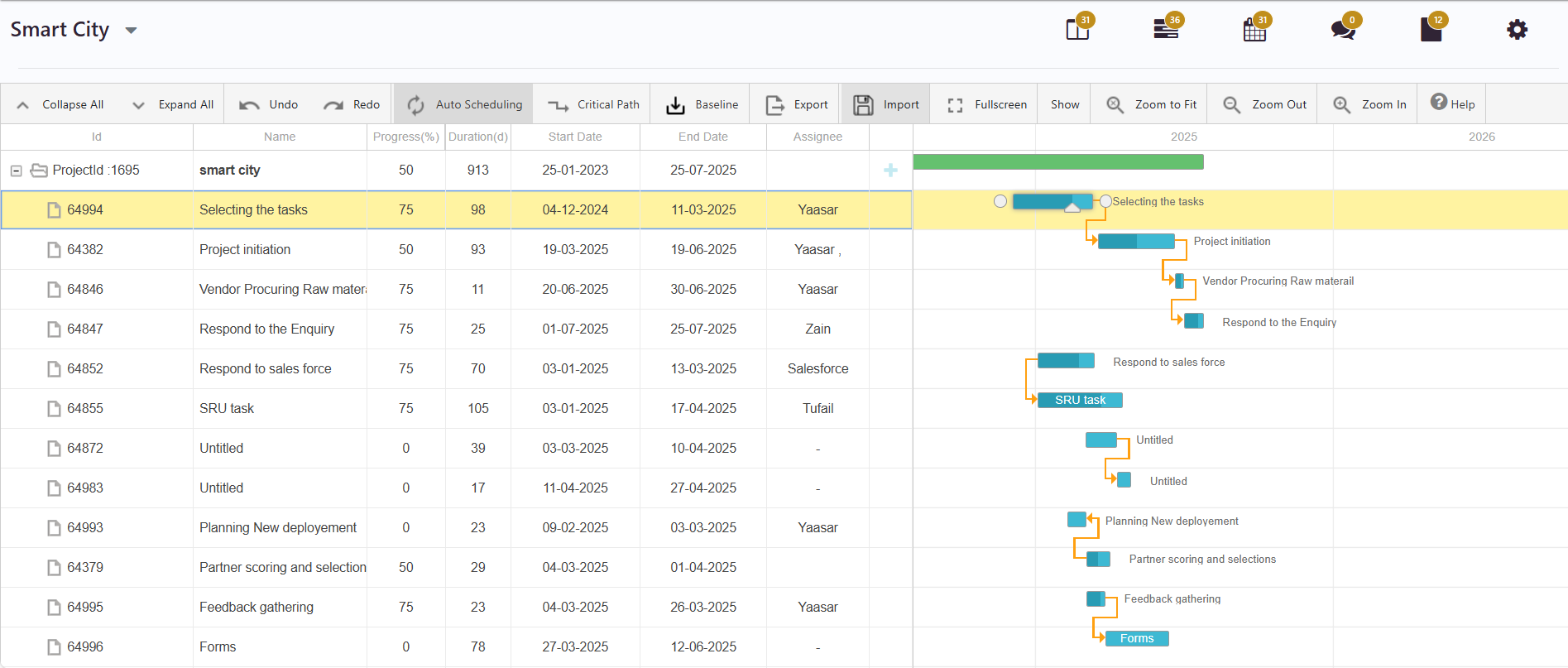Click the Forms Gantt bar
The image size is (1568, 668).
click(x=1137, y=638)
